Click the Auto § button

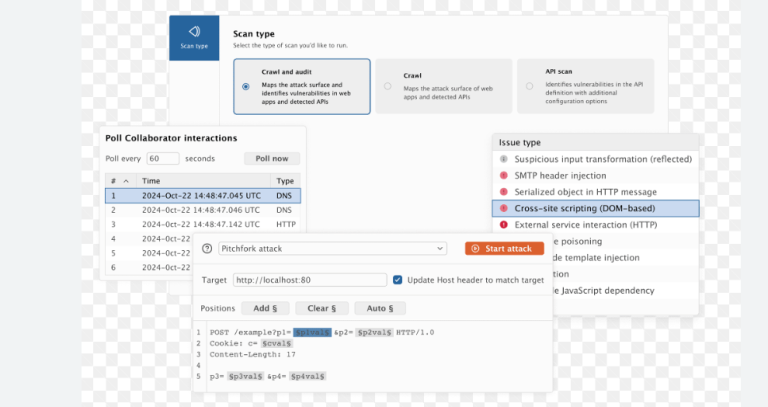point(380,309)
